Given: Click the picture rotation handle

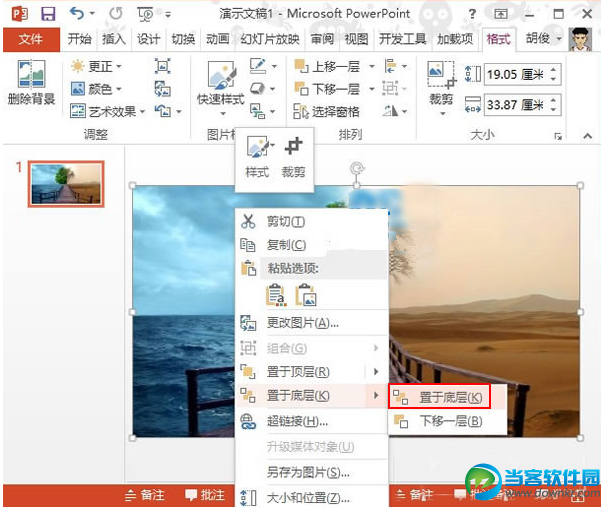Looking at the screenshot, I should pos(357,168).
